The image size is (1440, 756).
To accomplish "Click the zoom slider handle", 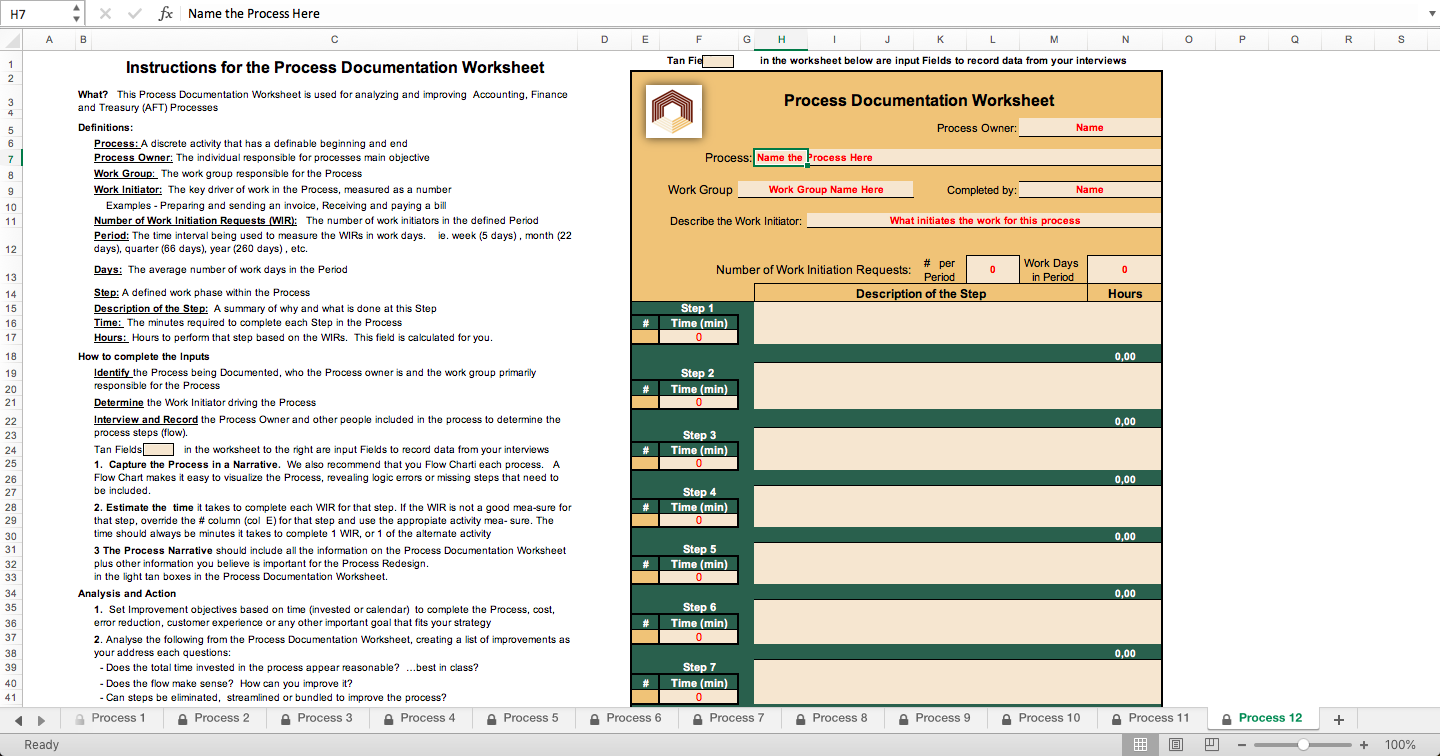I will coord(1303,745).
